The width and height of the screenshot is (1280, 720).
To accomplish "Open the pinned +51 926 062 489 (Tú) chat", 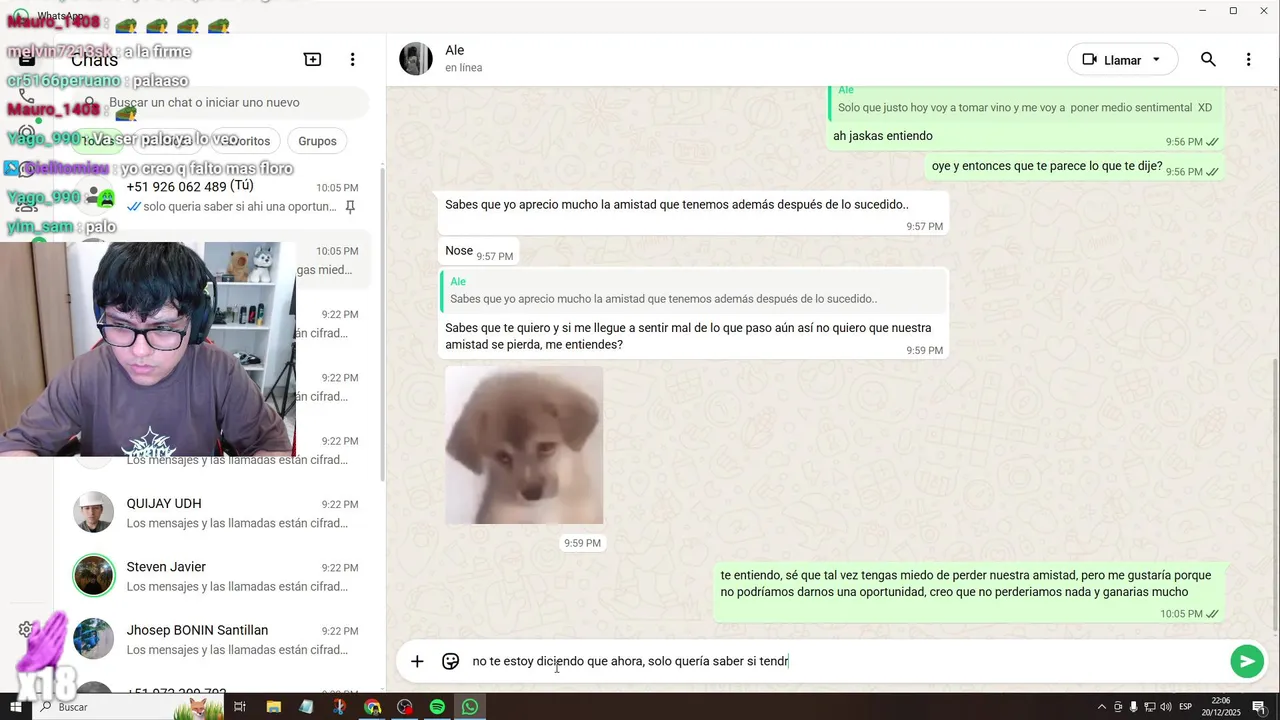I will [219, 196].
